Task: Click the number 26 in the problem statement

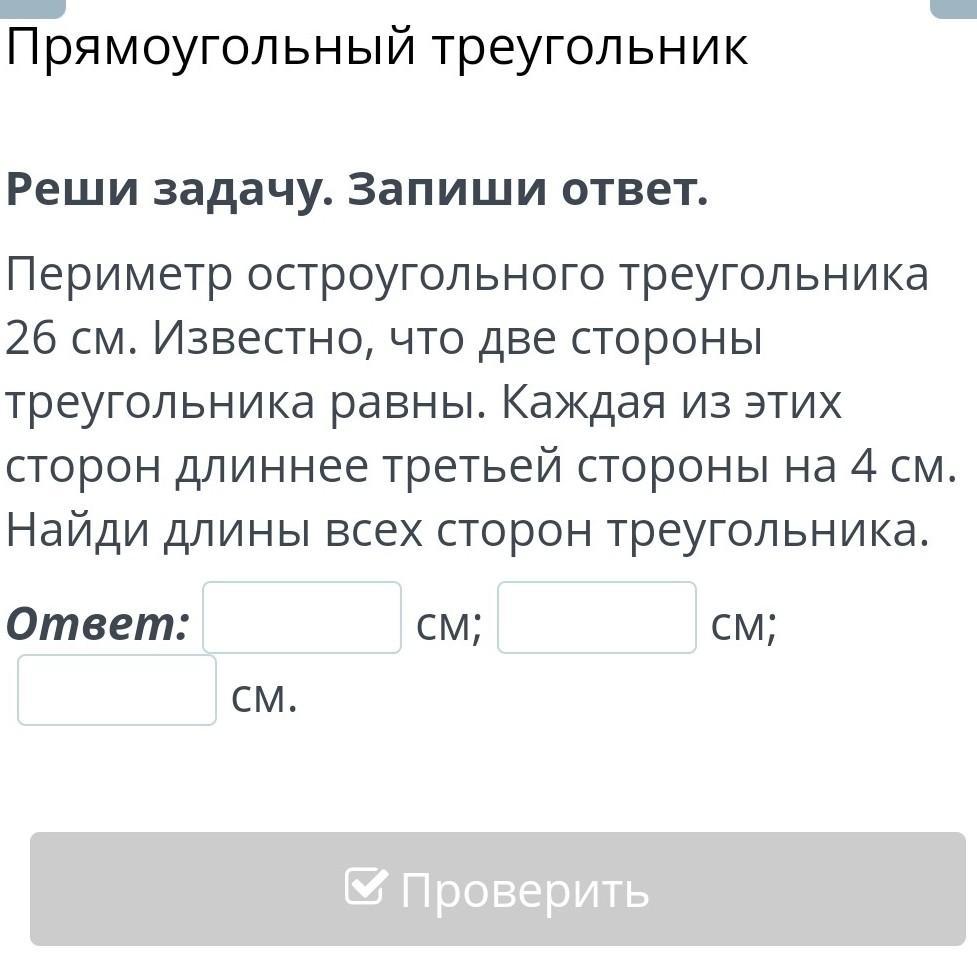Action: pyautogui.click(x=31, y=338)
